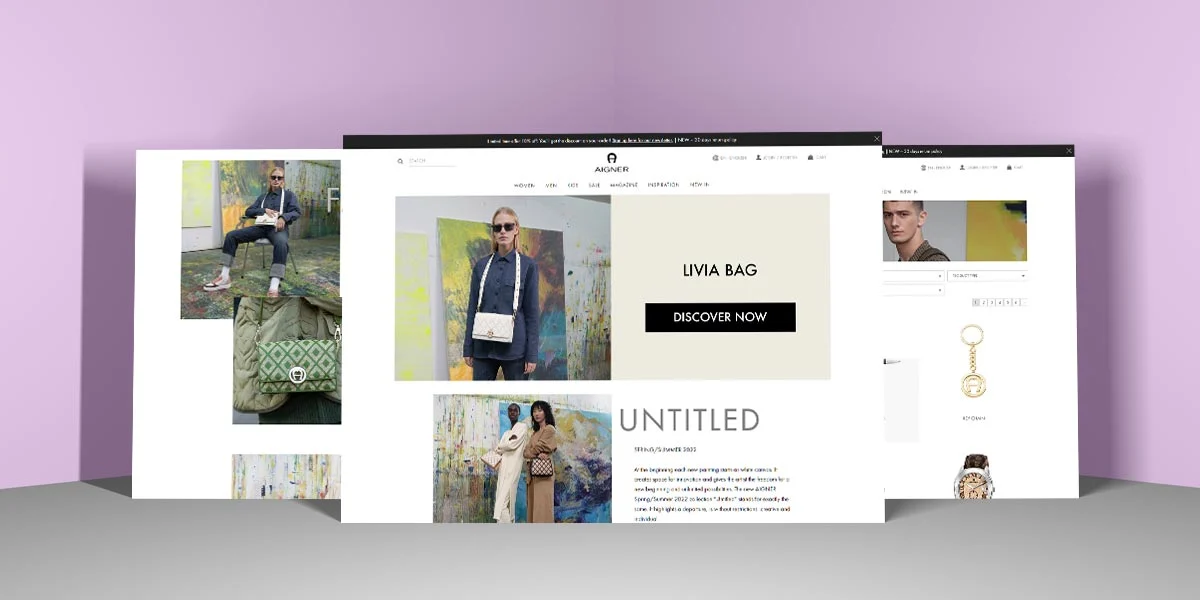Viewport: 1200px width, 600px height.
Task: Click the cart icon on the right page
Action: [1009, 167]
